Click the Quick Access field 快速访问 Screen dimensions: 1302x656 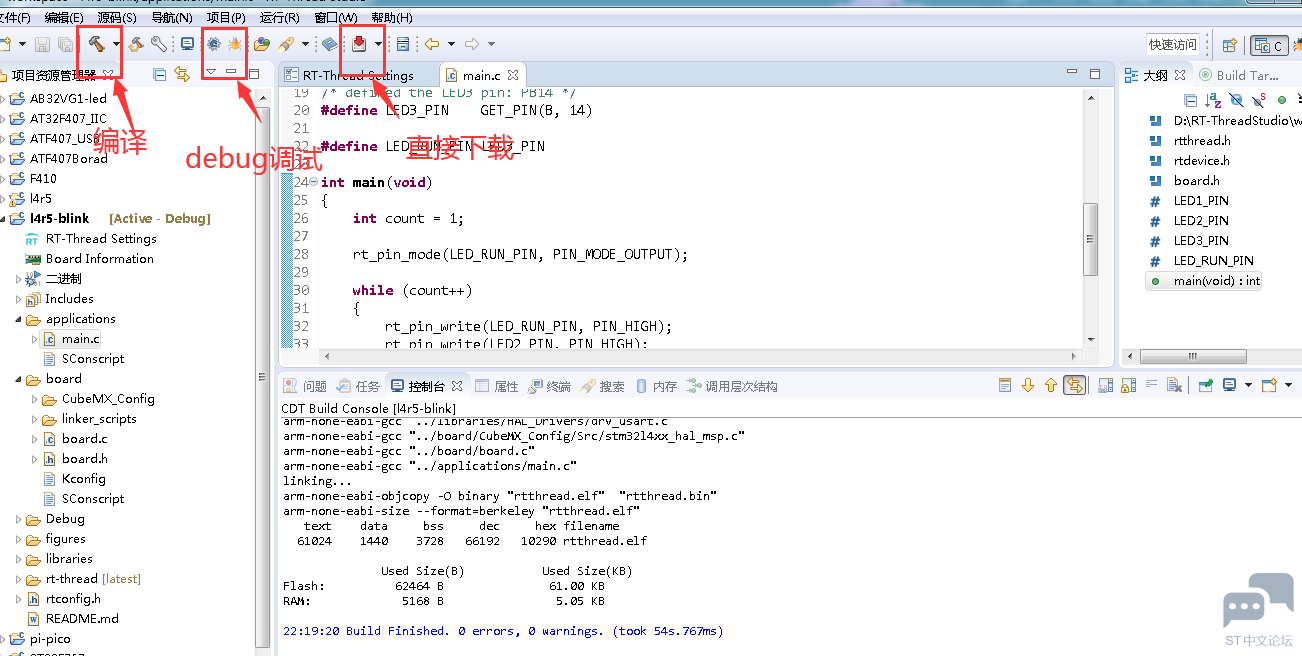(x=1173, y=44)
